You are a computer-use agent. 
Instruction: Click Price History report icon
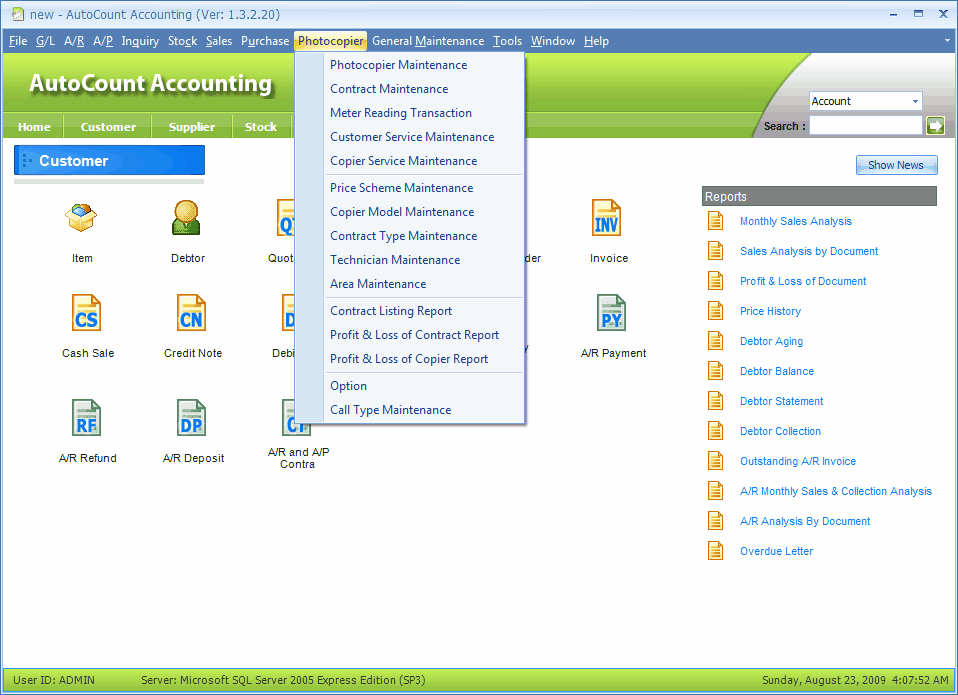point(715,311)
